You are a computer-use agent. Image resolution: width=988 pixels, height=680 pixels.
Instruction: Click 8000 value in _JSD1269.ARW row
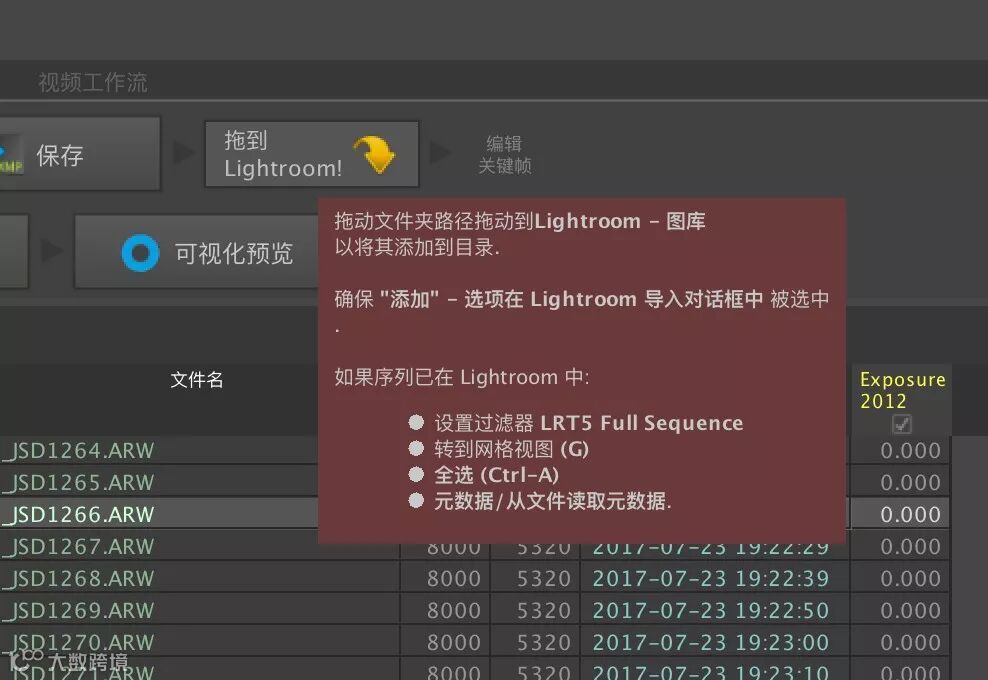click(454, 611)
